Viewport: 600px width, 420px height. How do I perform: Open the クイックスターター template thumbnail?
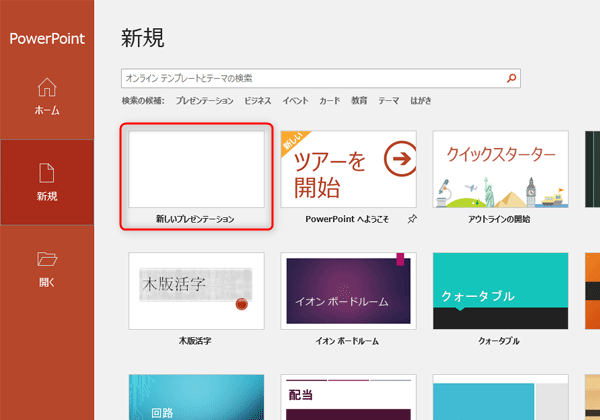500,169
